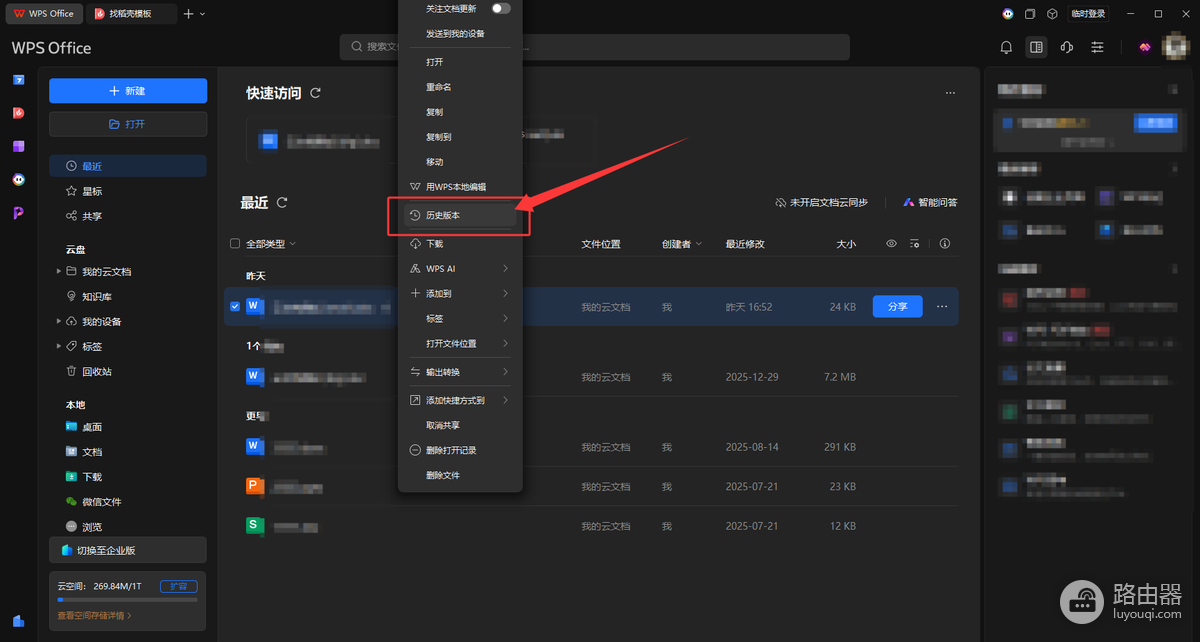The width and height of the screenshot is (1200, 642).
Task: Open the list info icon in header row
Action: click(x=945, y=243)
